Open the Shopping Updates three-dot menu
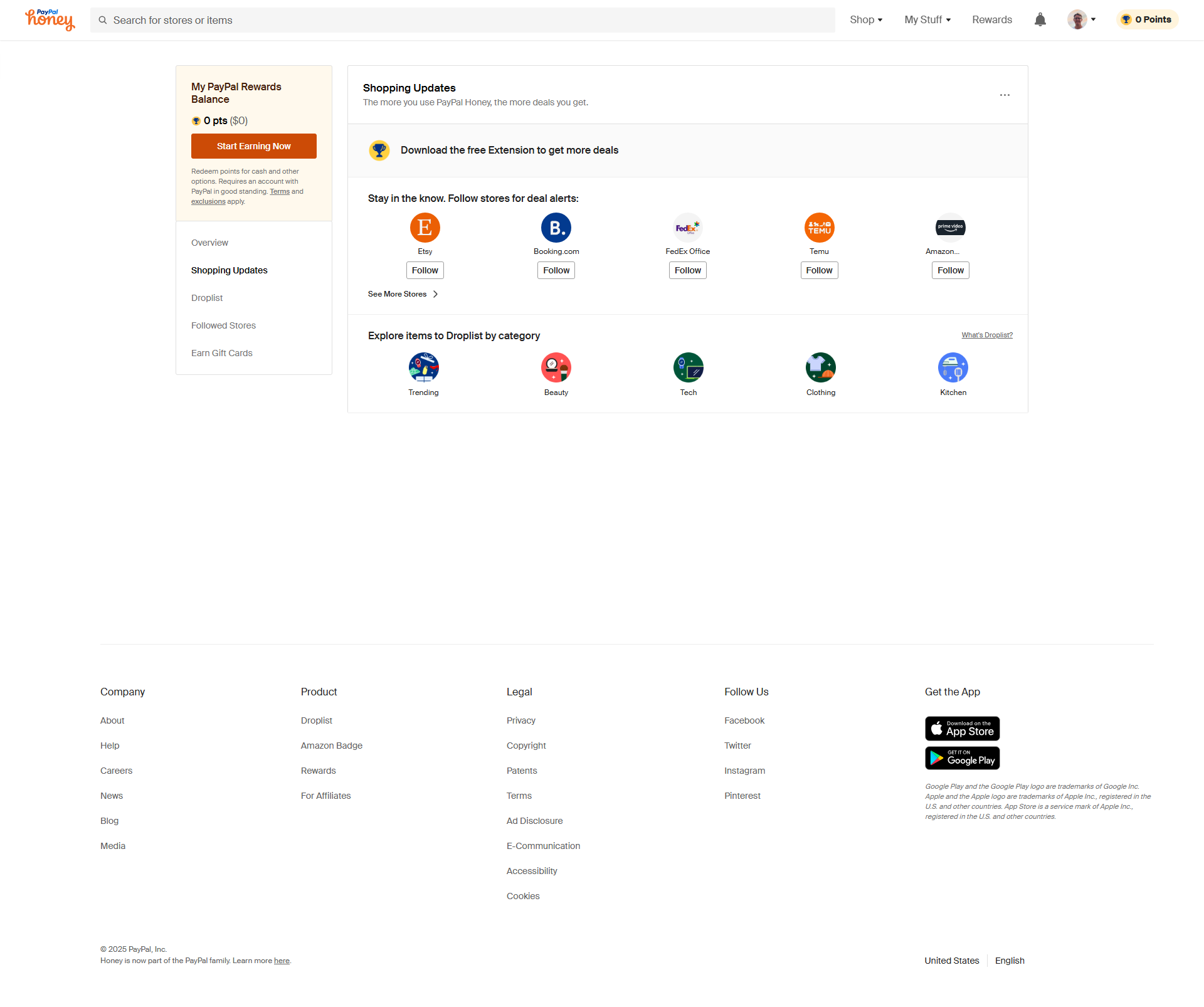Screen dimensions: 1204x1007 (1005, 95)
